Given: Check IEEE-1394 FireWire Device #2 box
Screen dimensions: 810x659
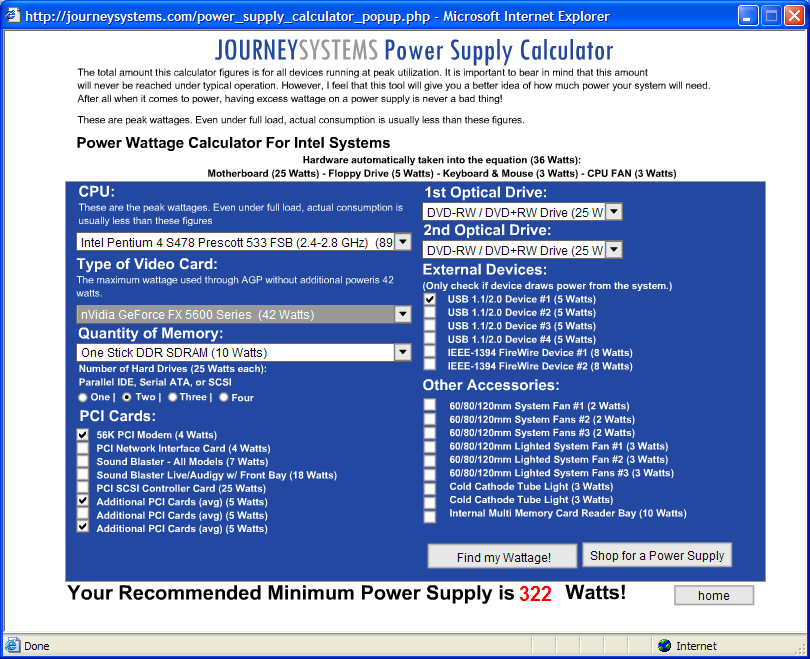Looking at the screenshot, I should [429, 366].
